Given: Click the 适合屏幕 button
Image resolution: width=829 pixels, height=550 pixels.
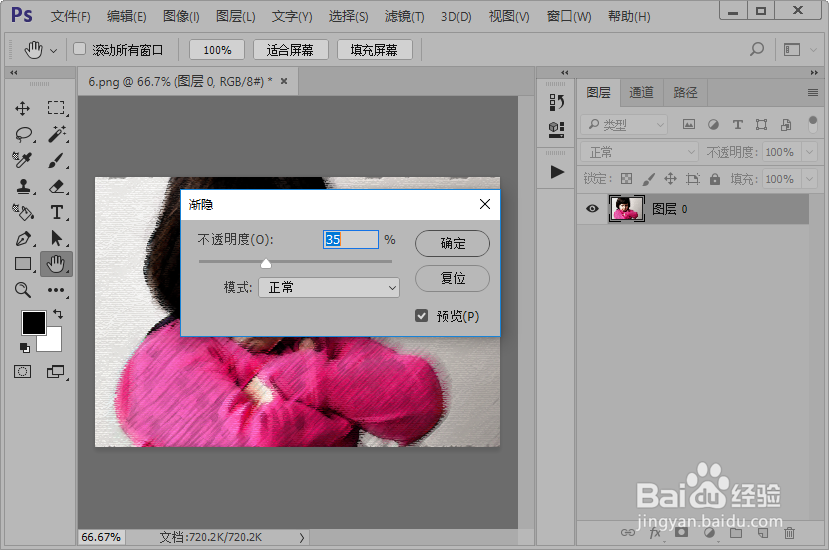Looking at the screenshot, I should tap(290, 50).
